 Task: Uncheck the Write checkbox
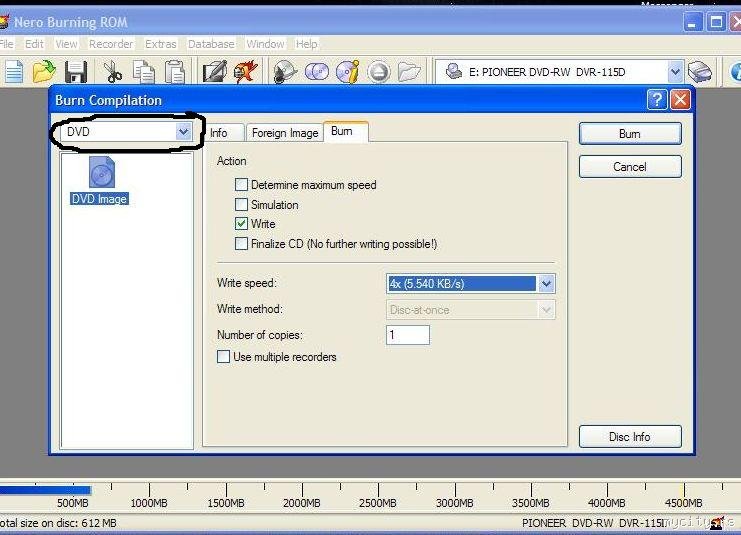click(x=241, y=224)
